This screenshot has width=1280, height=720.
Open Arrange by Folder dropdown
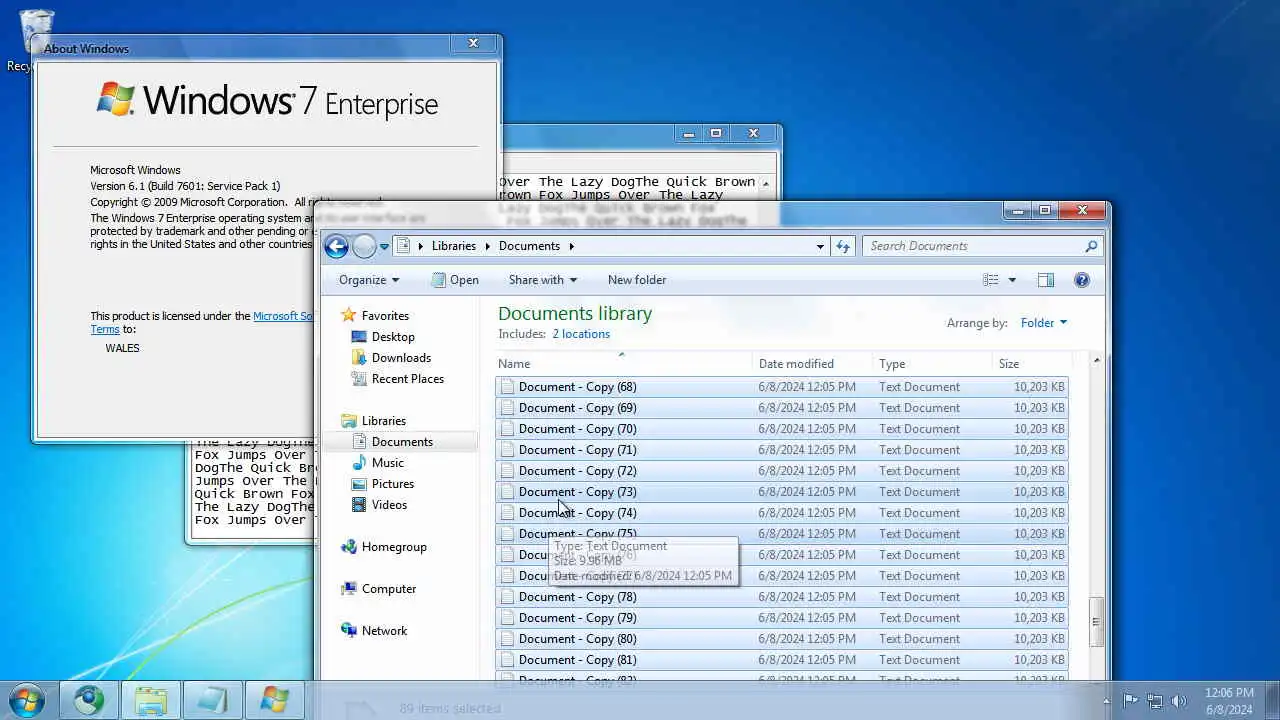tap(1044, 323)
